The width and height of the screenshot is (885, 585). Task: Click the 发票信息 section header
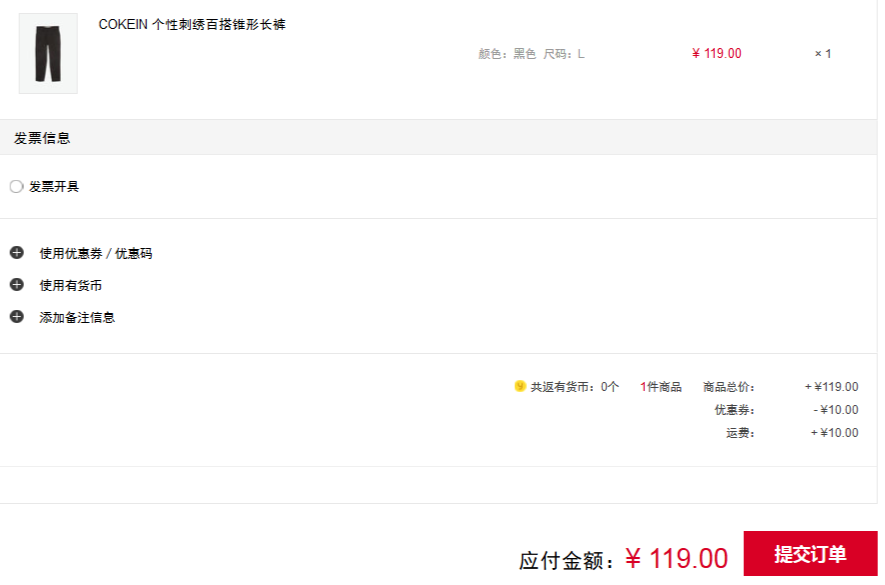click(42, 138)
